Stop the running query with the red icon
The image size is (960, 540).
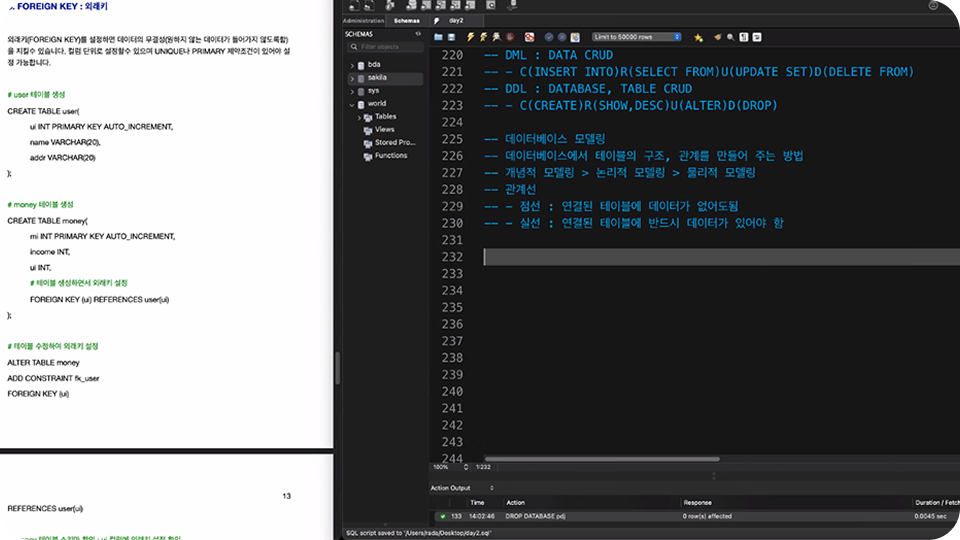[x=510, y=37]
